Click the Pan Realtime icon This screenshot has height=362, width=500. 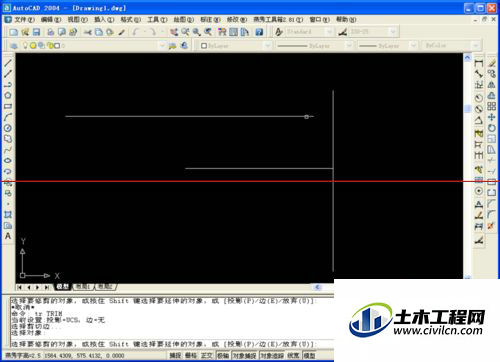(x=174, y=32)
